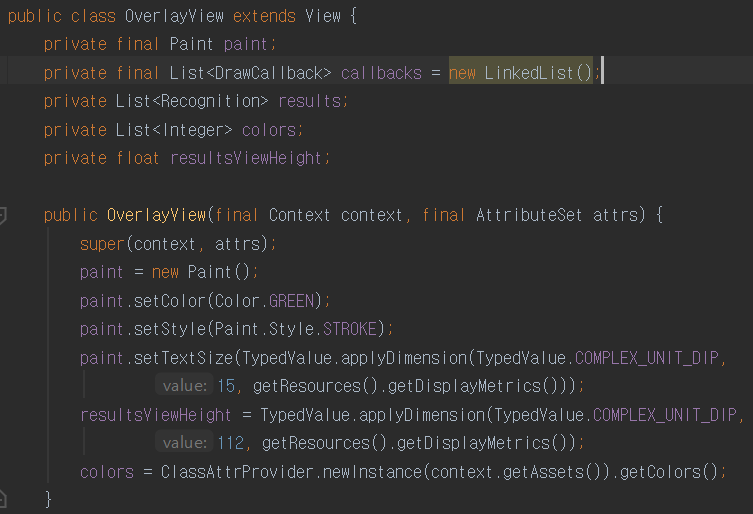Click the 'AttributeSet' parameter type
This screenshot has height=514, width=753.
(x=529, y=215)
